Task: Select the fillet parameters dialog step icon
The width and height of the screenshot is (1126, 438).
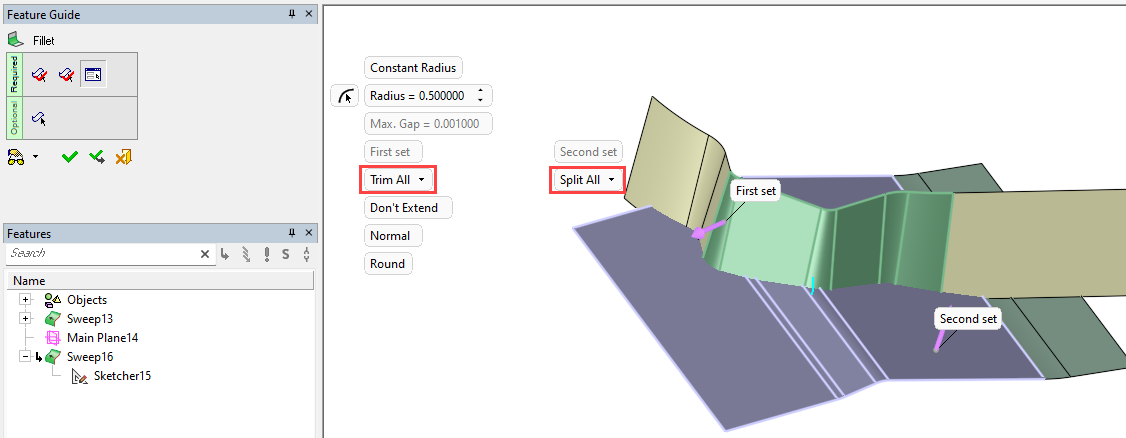Action: (x=93, y=75)
